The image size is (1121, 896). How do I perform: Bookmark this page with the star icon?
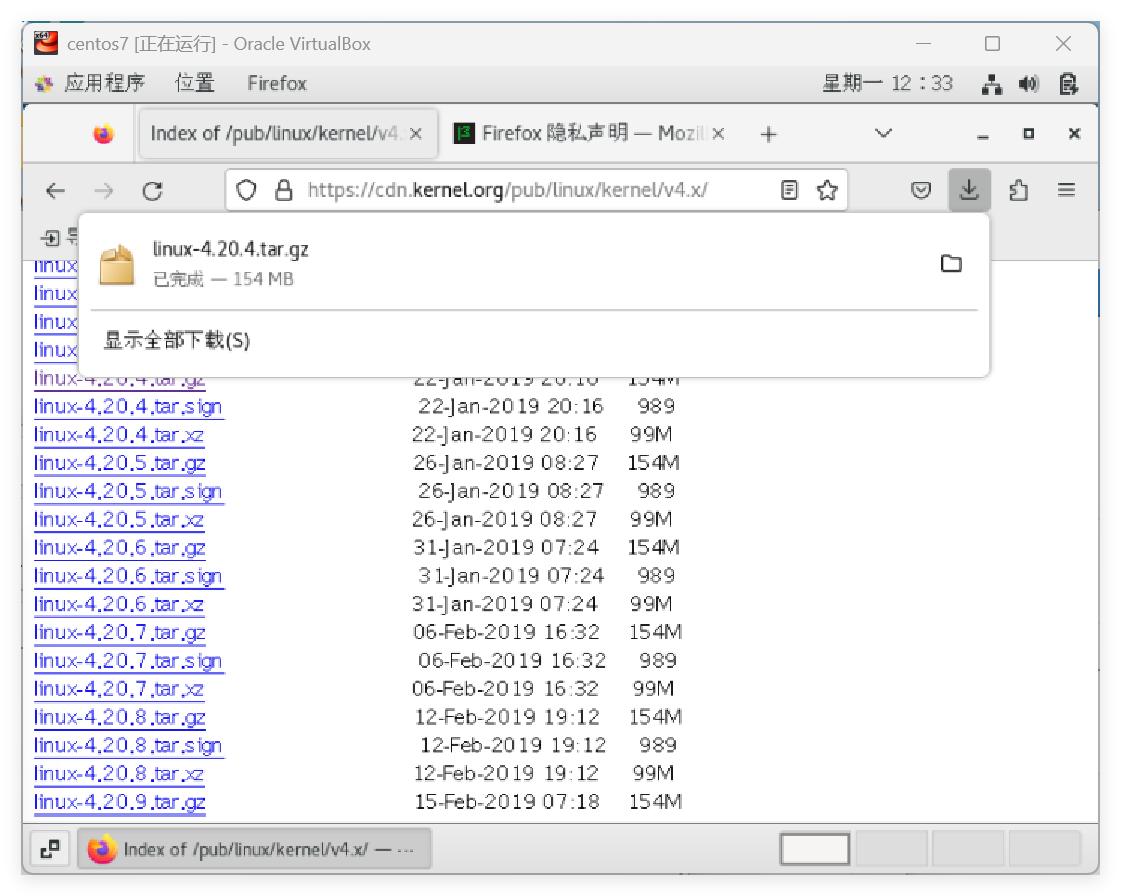pos(826,190)
